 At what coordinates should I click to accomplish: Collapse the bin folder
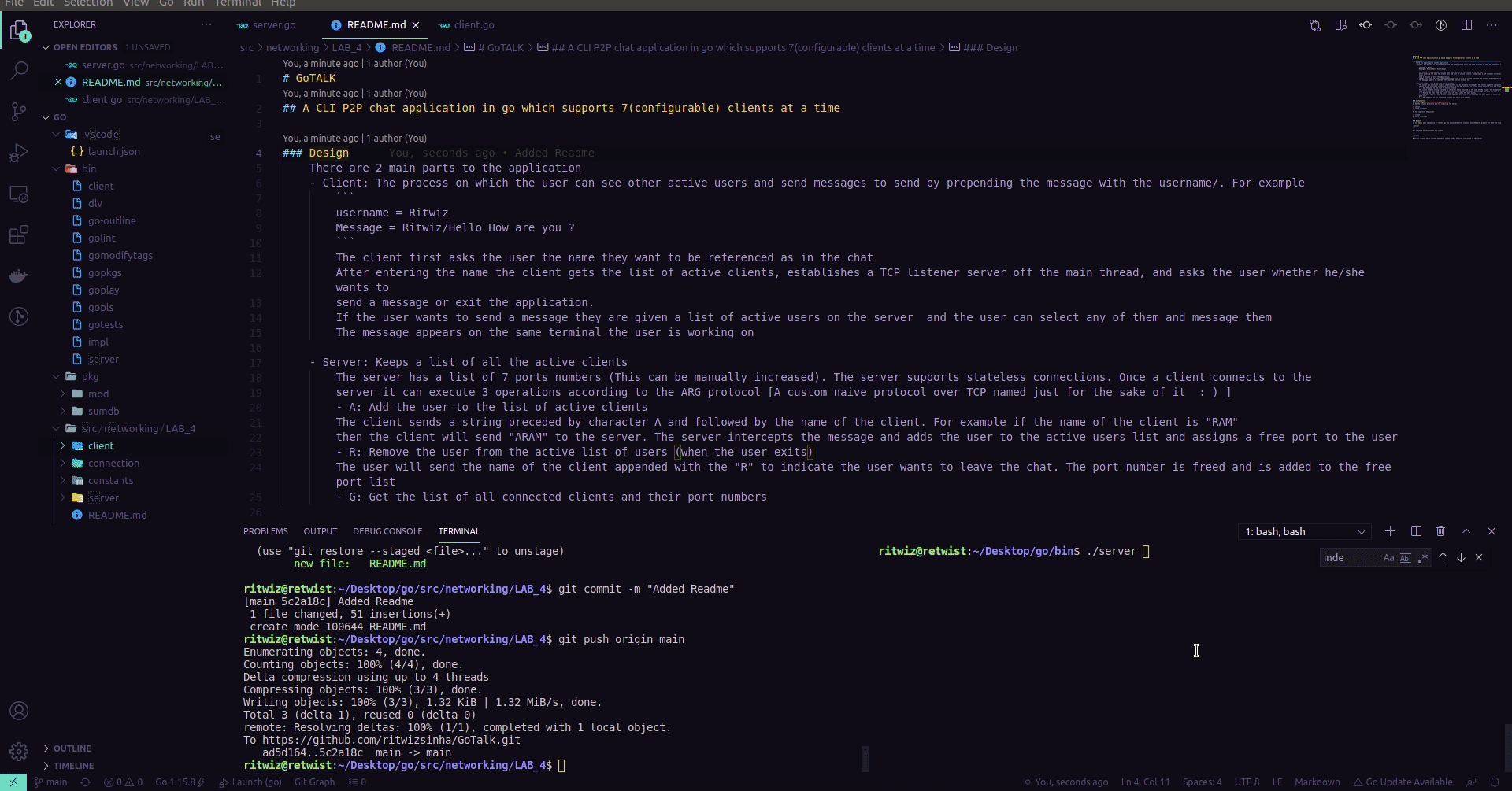point(57,168)
